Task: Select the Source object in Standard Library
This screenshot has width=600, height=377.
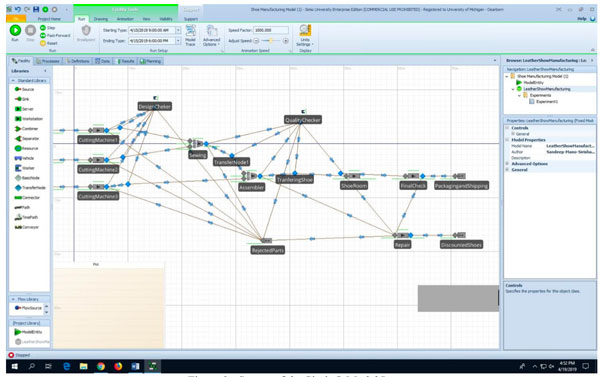Action: (24, 89)
